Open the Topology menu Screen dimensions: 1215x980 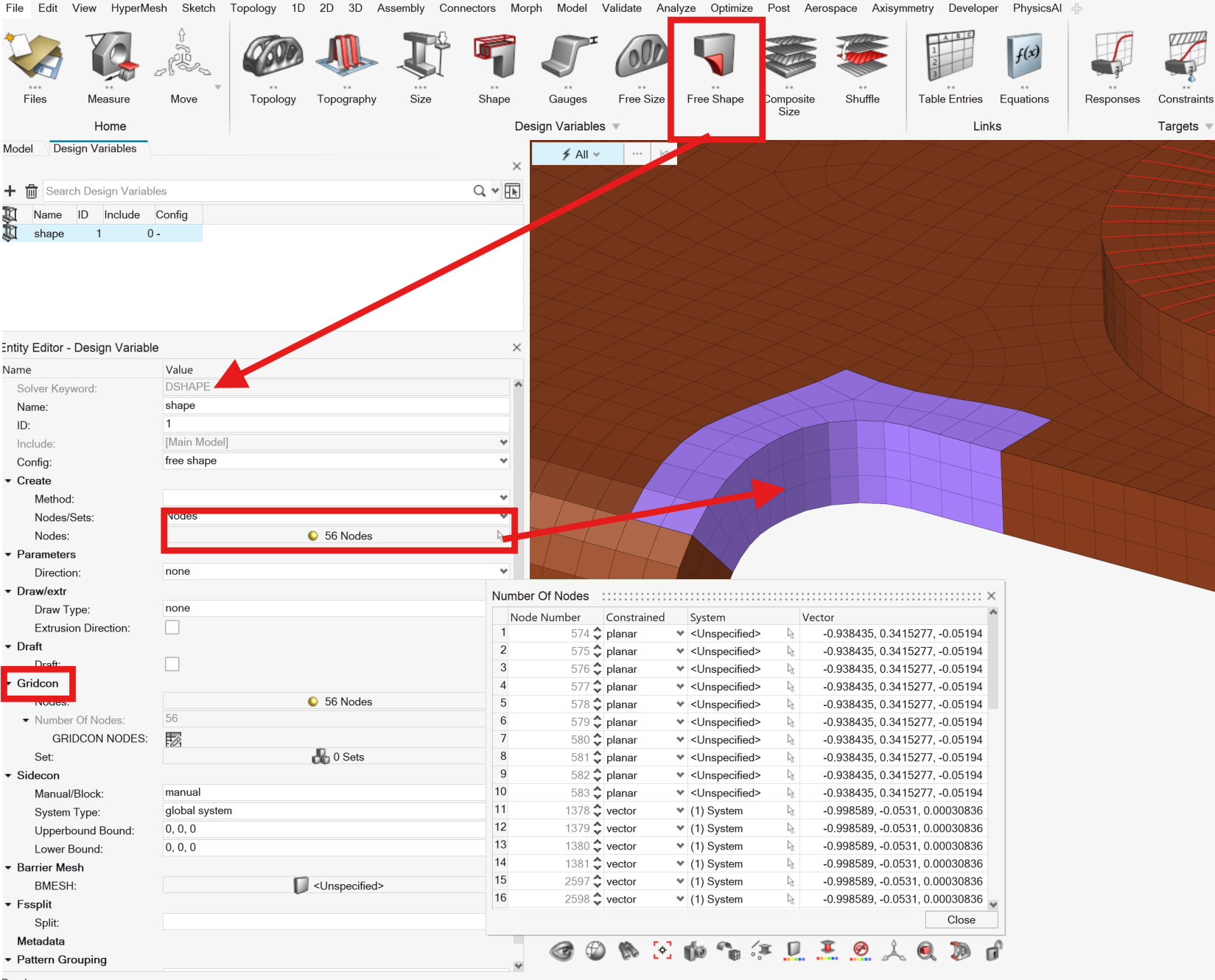coord(253,8)
